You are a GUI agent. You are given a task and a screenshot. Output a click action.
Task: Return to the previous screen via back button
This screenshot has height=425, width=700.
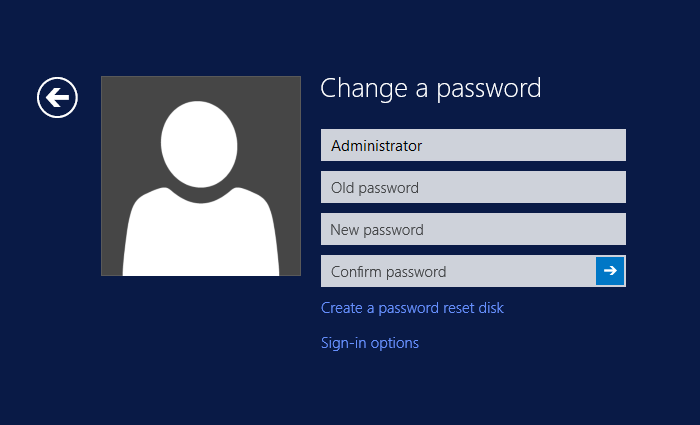tap(57, 97)
